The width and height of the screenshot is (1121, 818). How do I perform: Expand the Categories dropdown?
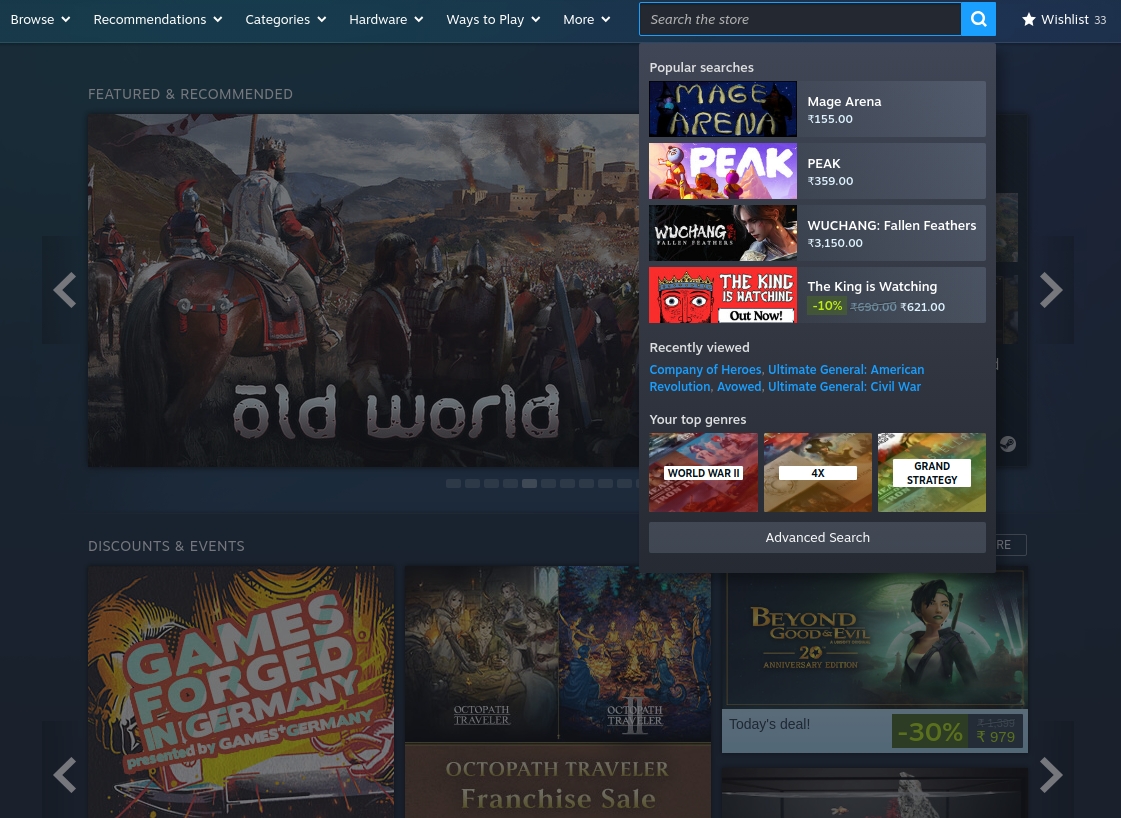[285, 19]
